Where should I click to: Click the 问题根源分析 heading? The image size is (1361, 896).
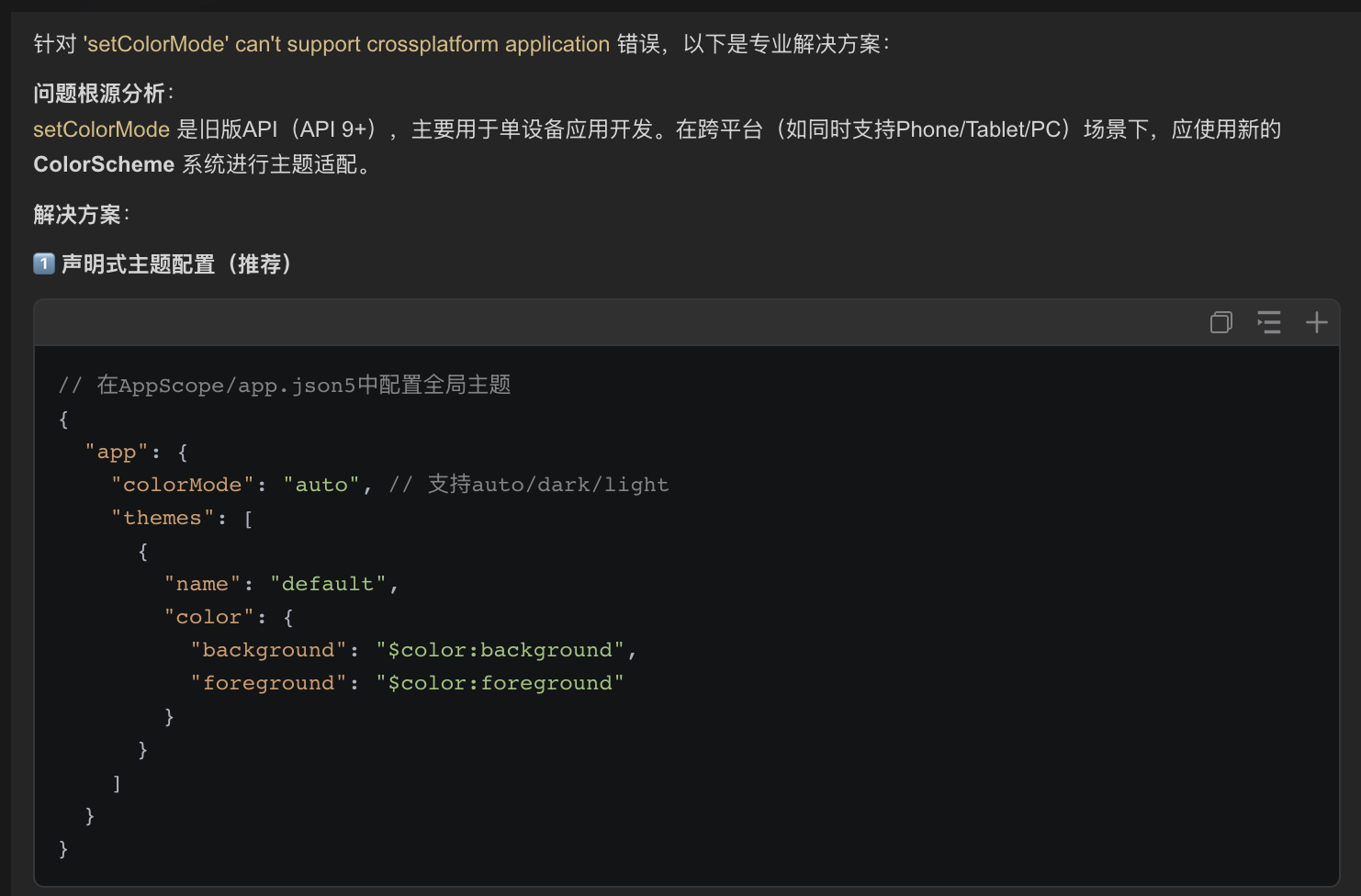point(100,94)
